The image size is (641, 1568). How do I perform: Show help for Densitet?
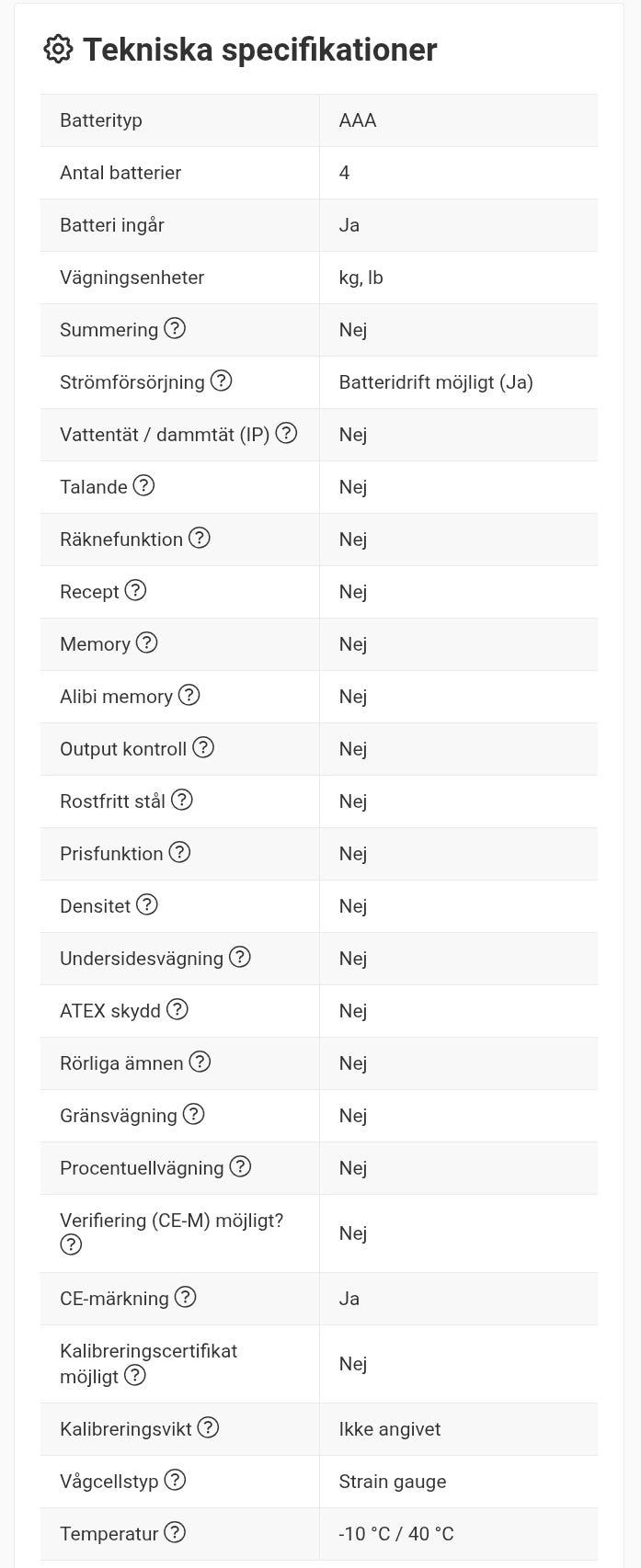coord(147,904)
